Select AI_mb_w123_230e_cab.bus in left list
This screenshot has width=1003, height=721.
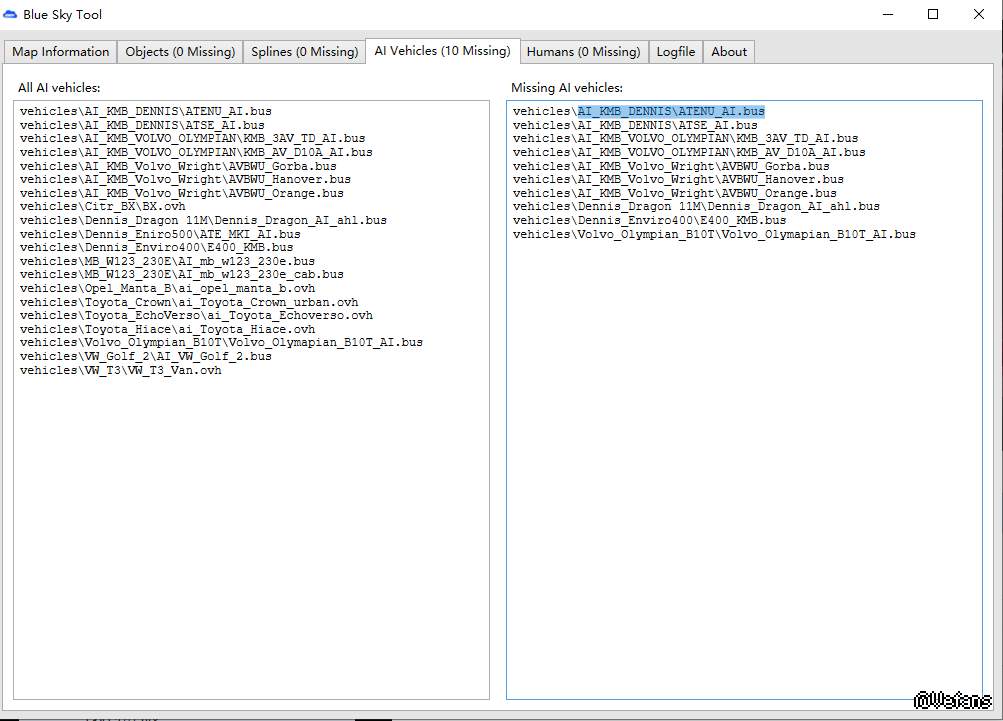click(181, 274)
